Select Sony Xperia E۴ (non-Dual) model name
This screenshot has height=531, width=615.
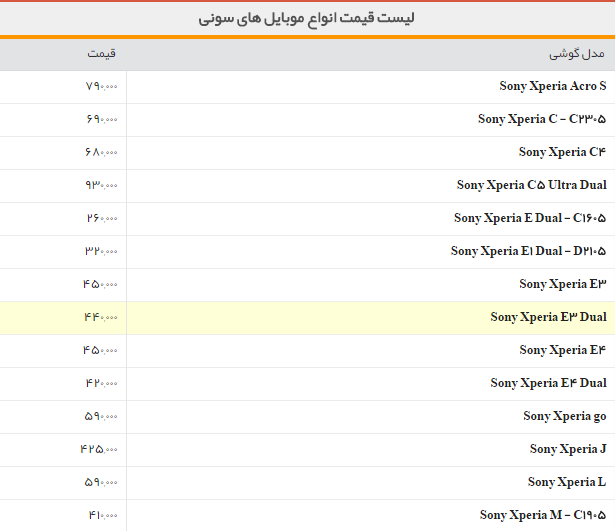563,349
